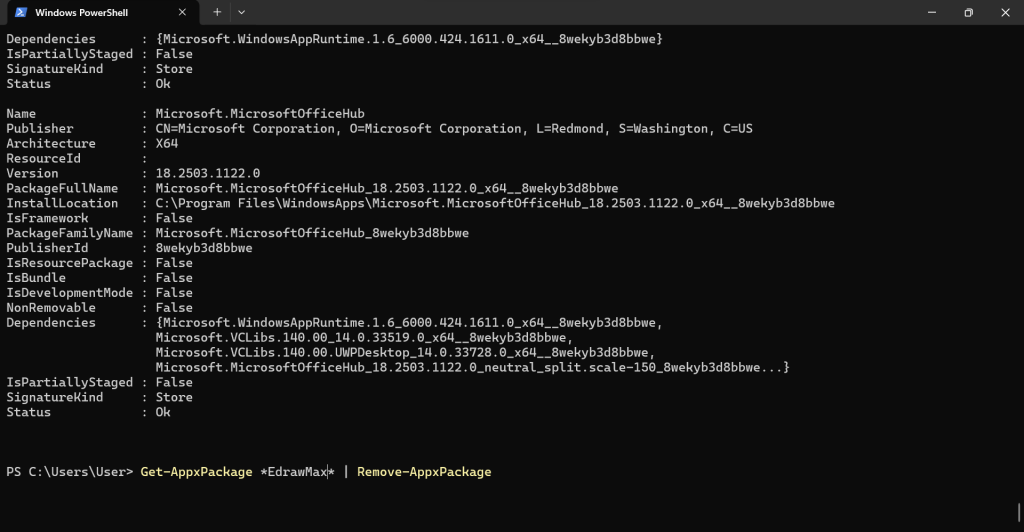Click the PublisherId value 8wekyb3d8bbwe

[x=204, y=248]
